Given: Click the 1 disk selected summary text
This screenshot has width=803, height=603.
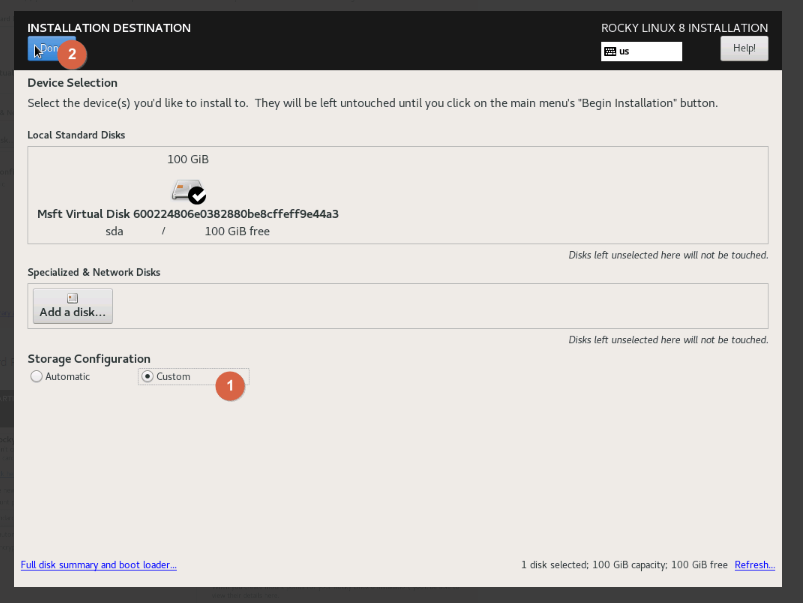Looking at the screenshot, I should coord(624,565).
